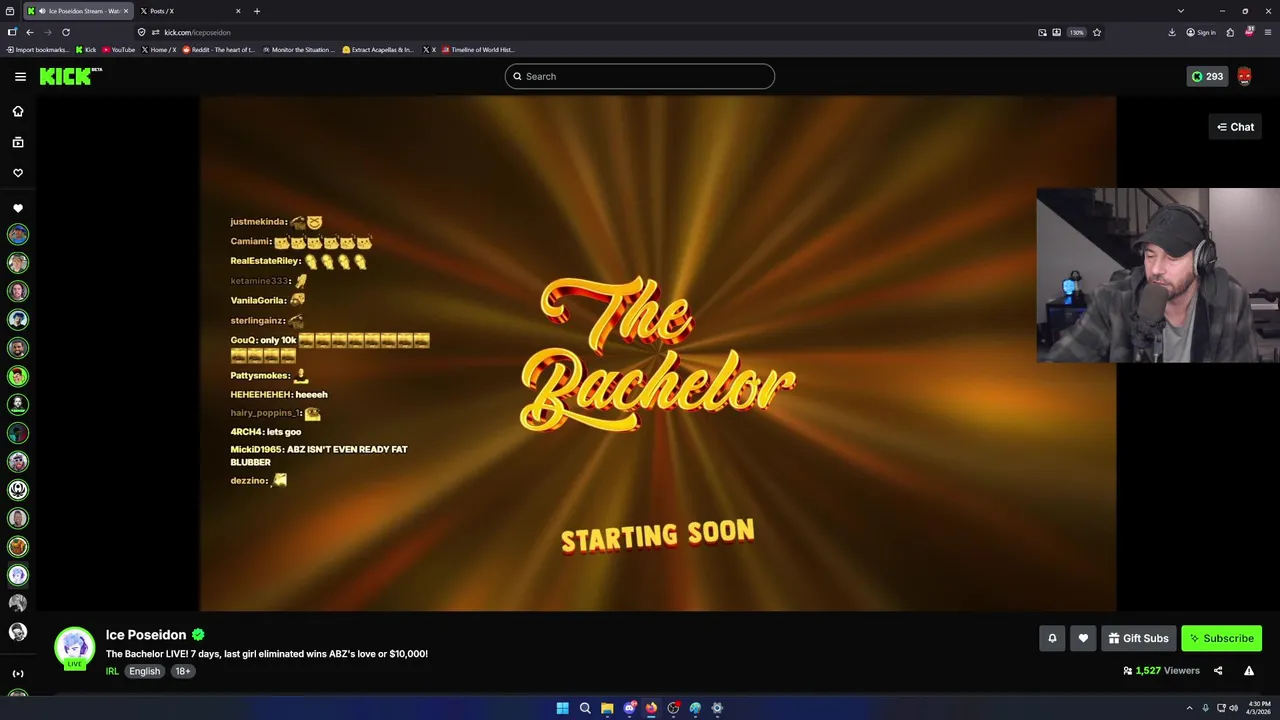Open Extract Acapellas bookmark
Screen dimensions: 1280x720
[378, 49]
